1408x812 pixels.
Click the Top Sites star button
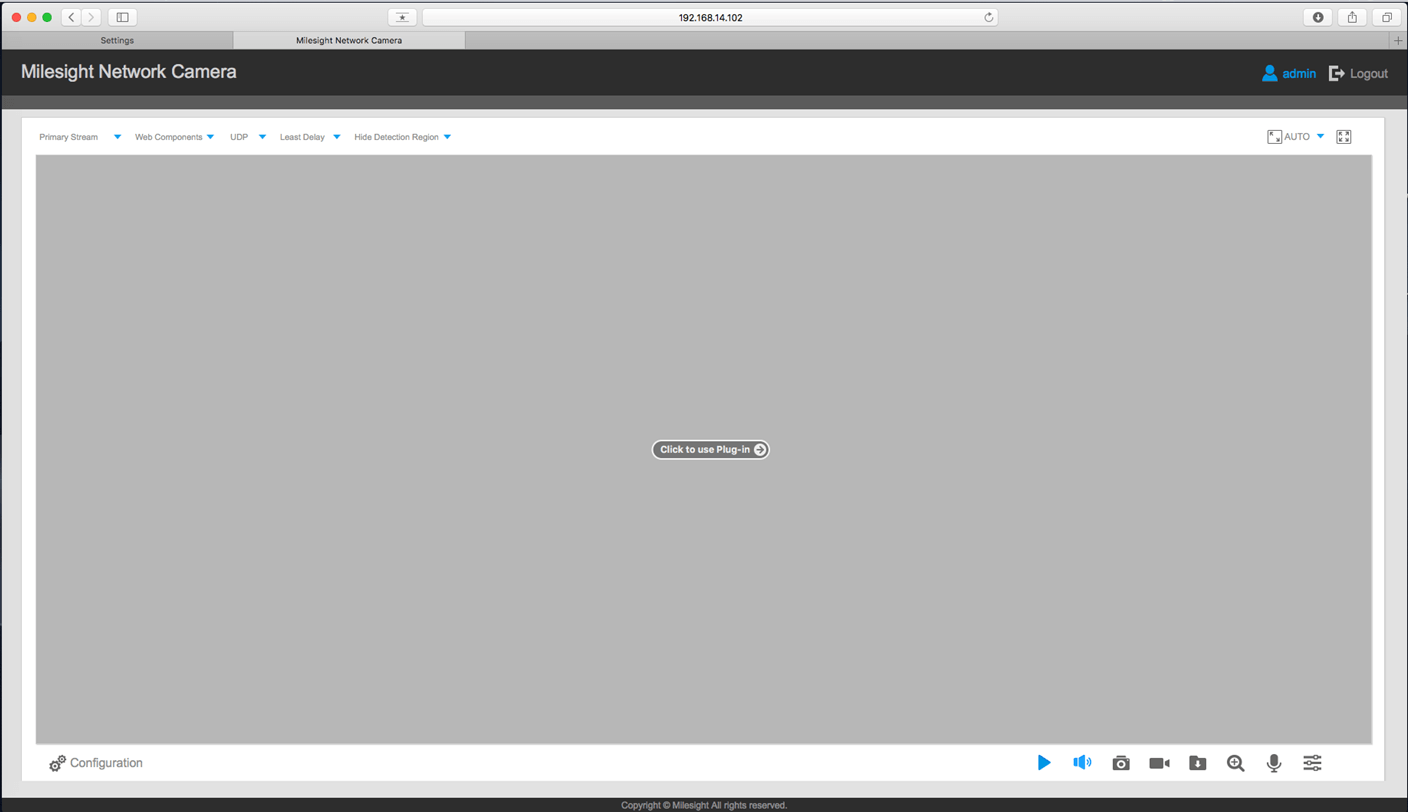402,17
